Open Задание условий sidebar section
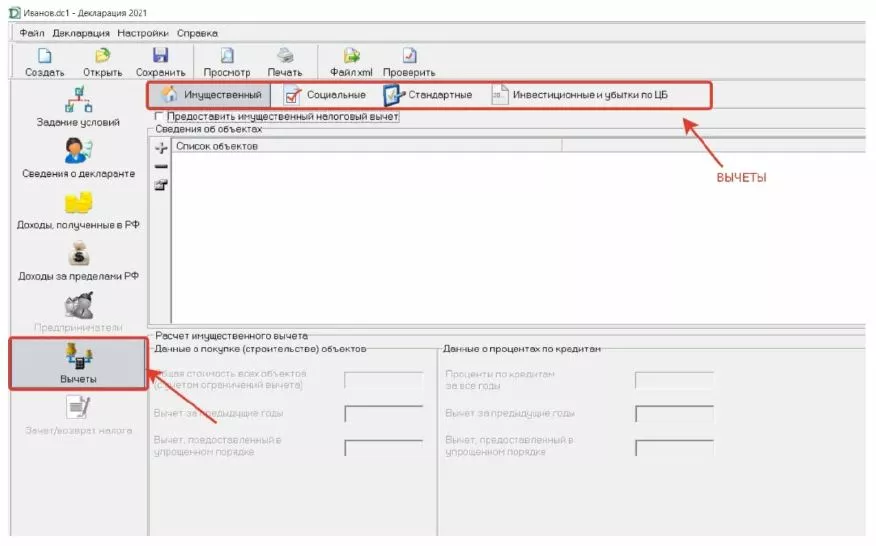 77,105
